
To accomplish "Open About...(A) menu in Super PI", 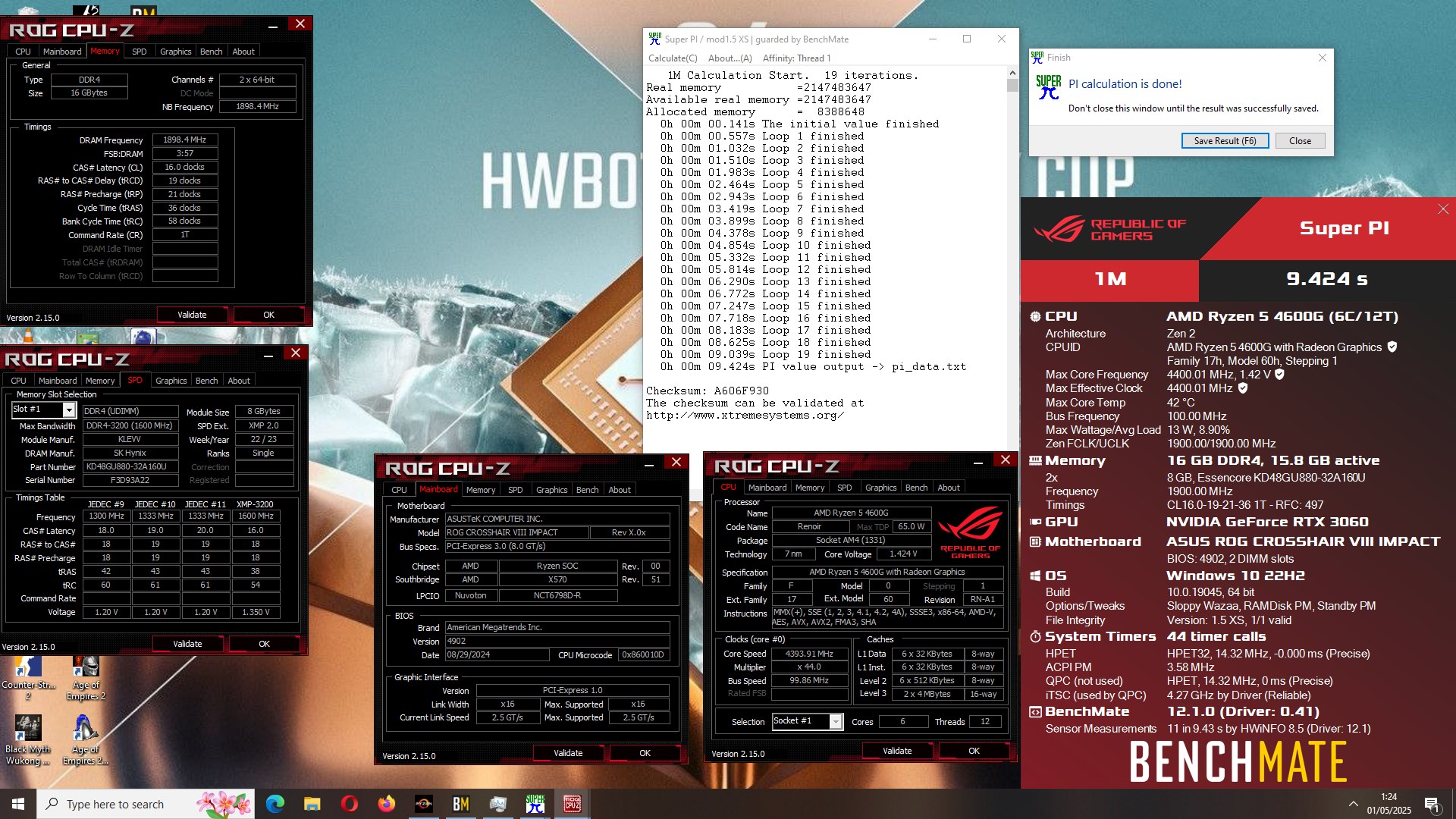I will pyautogui.click(x=730, y=58).
